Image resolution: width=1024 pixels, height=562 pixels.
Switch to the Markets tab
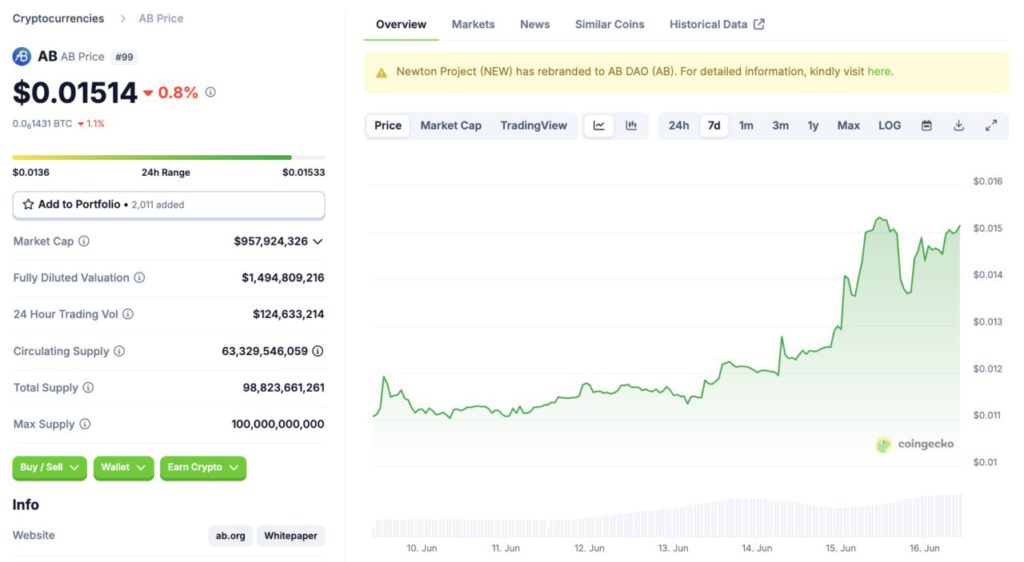pos(473,24)
